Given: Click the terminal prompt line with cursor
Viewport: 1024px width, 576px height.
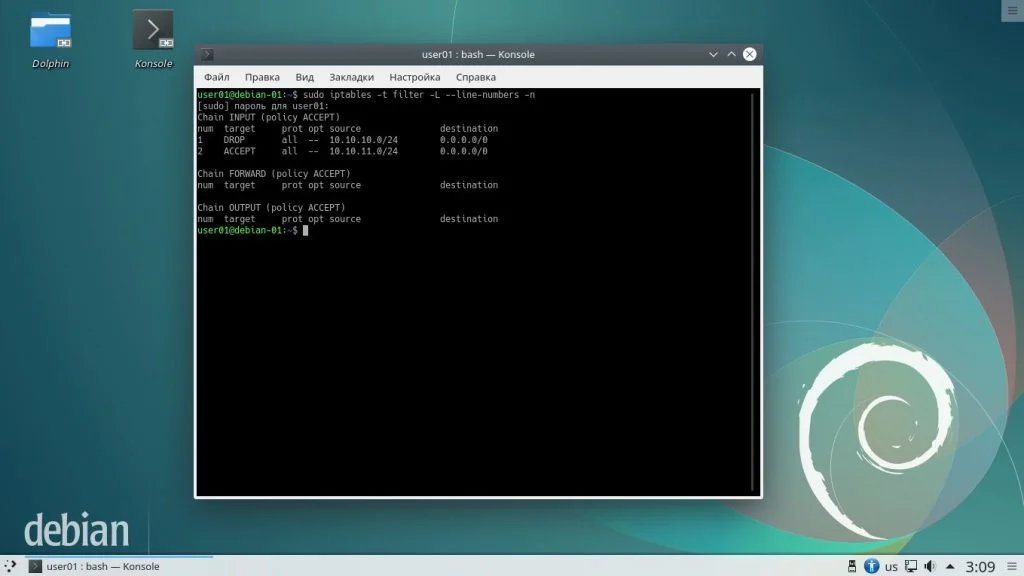Looking at the screenshot, I should [x=253, y=230].
